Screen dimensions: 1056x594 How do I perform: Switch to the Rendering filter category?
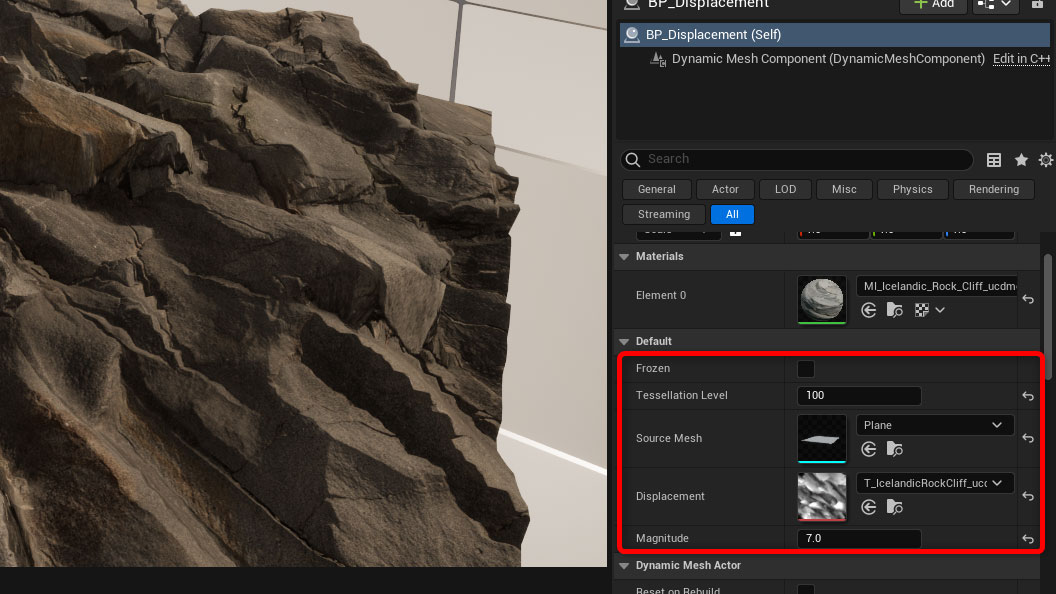(x=993, y=189)
